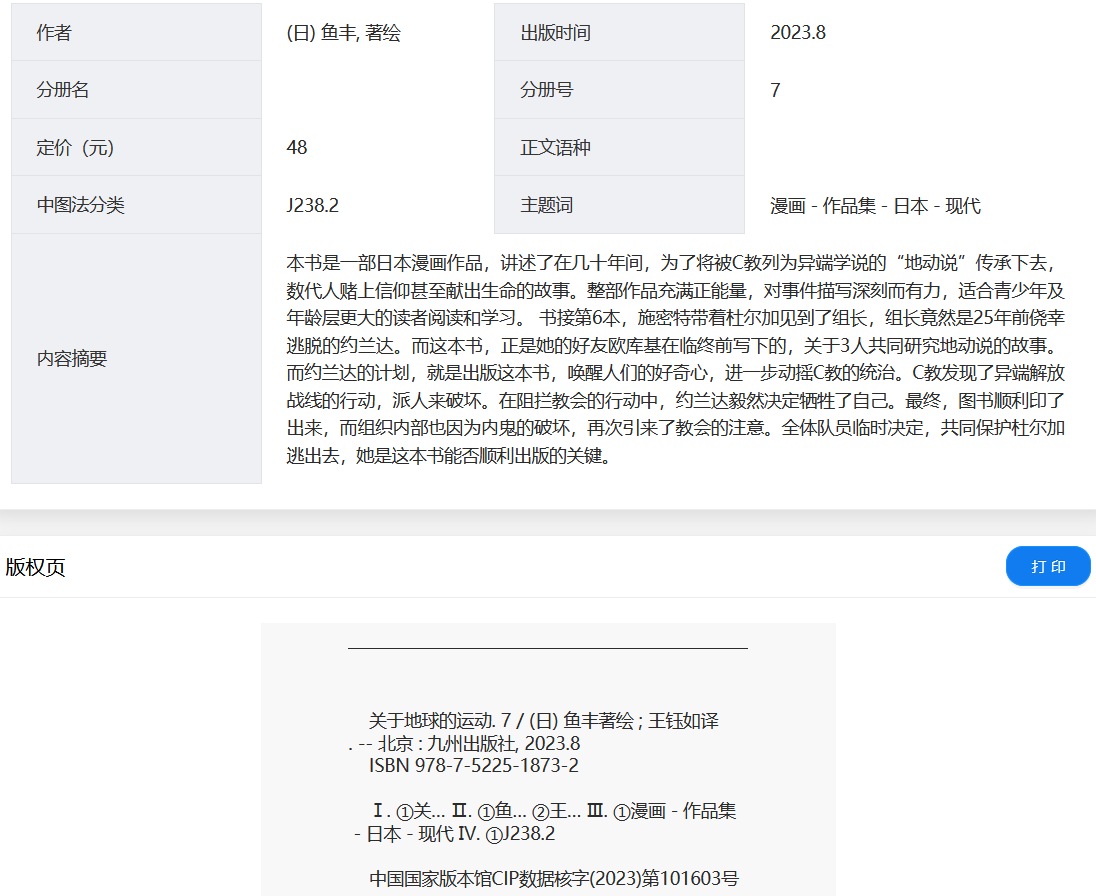The image size is (1096, 896).
Task: Click the publication date value 2023.8
Action: point(798,33)
